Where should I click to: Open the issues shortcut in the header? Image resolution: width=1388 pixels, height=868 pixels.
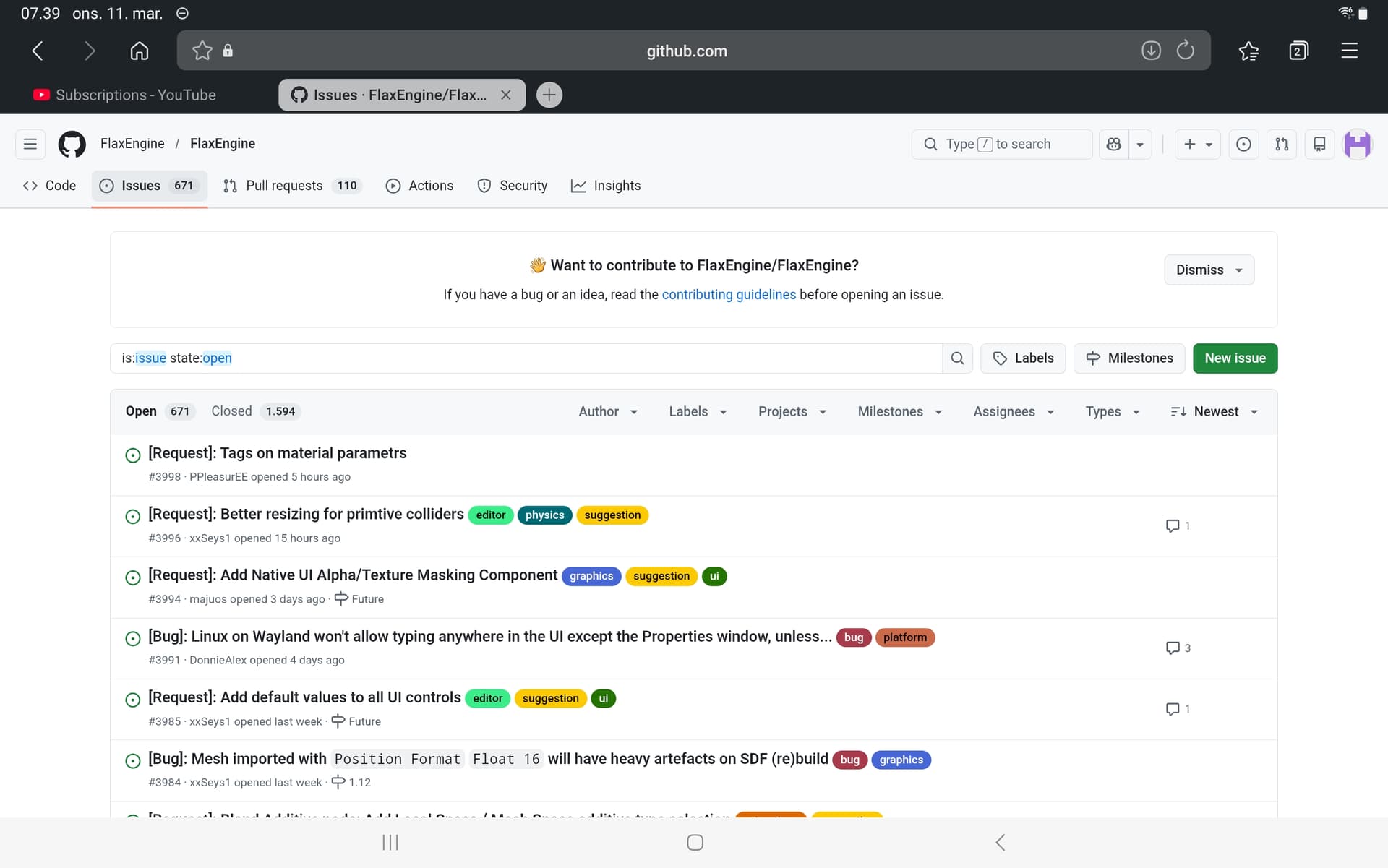1243,144
